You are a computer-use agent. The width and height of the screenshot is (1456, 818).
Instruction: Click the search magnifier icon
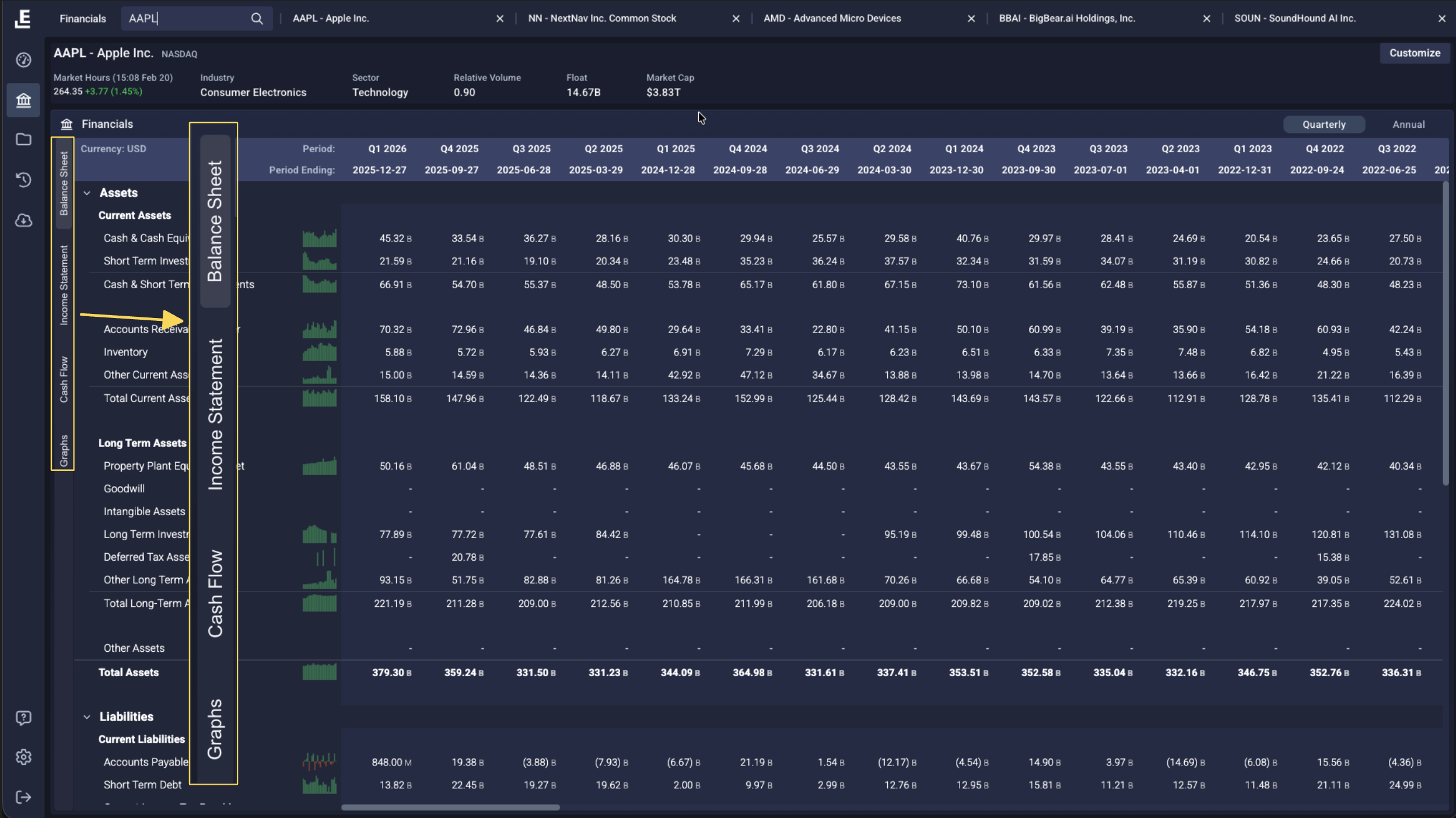[x=257, y=19]
